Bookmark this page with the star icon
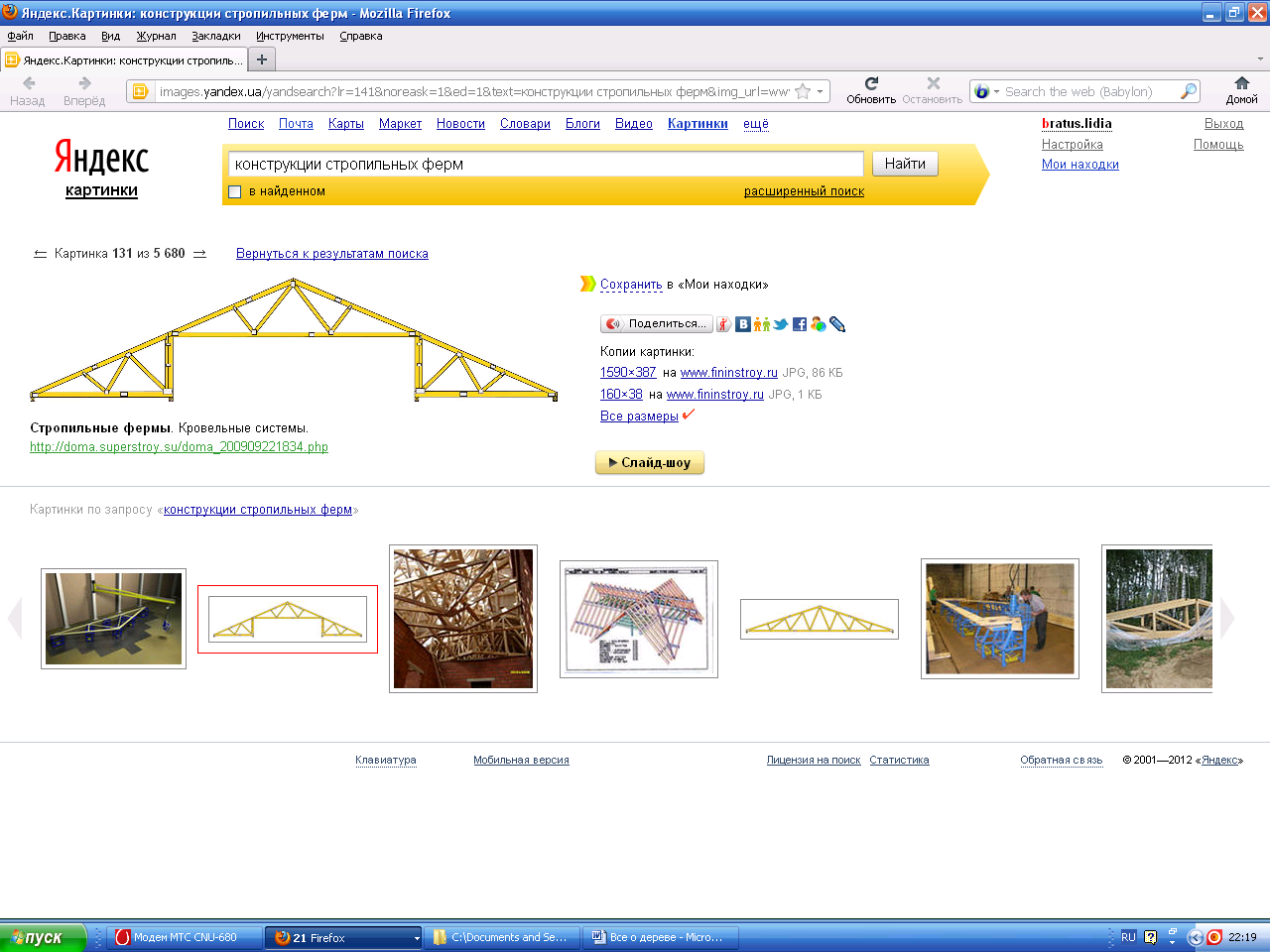The width and height of the screenshot is (1270, 952). coord(803,91)
